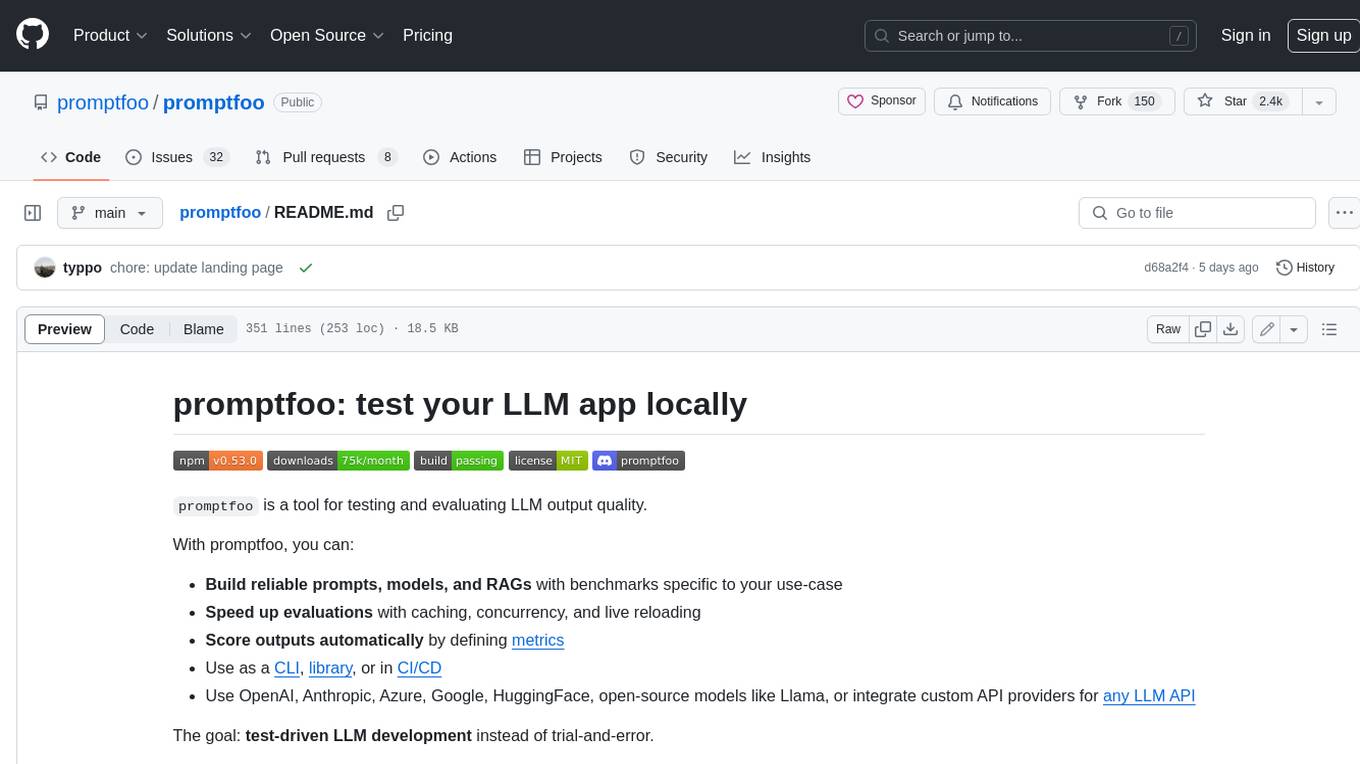
Task: Go to Pricing page
Action: (x=427, y=35)
